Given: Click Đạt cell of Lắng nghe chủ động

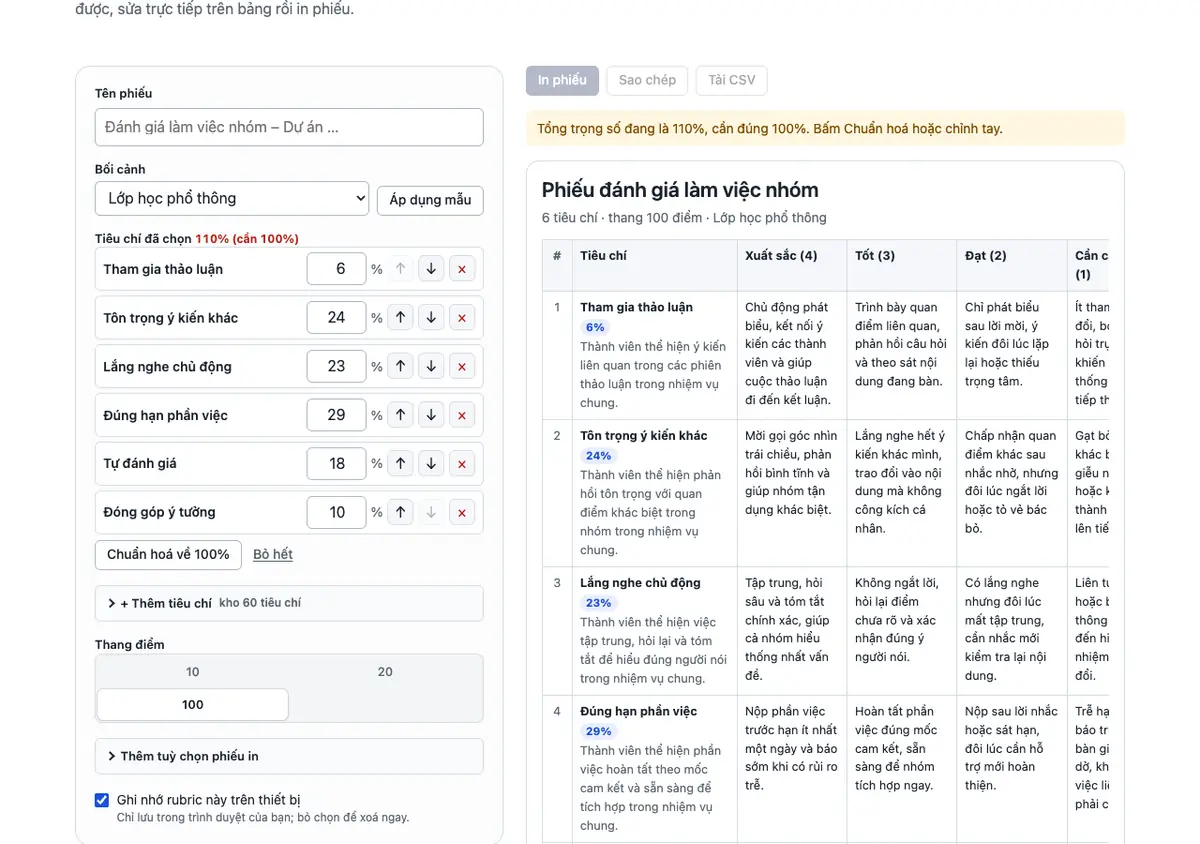Looking at the screenshot, I should point(1012,631).
